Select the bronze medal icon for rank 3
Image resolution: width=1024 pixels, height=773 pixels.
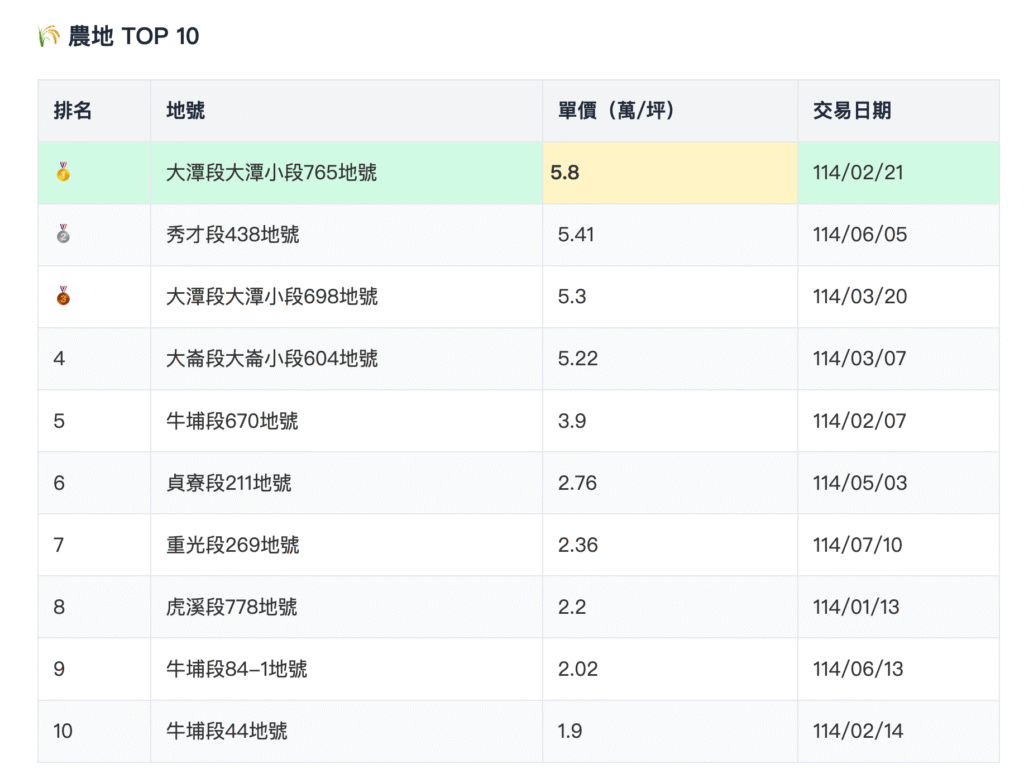[62, 296]
